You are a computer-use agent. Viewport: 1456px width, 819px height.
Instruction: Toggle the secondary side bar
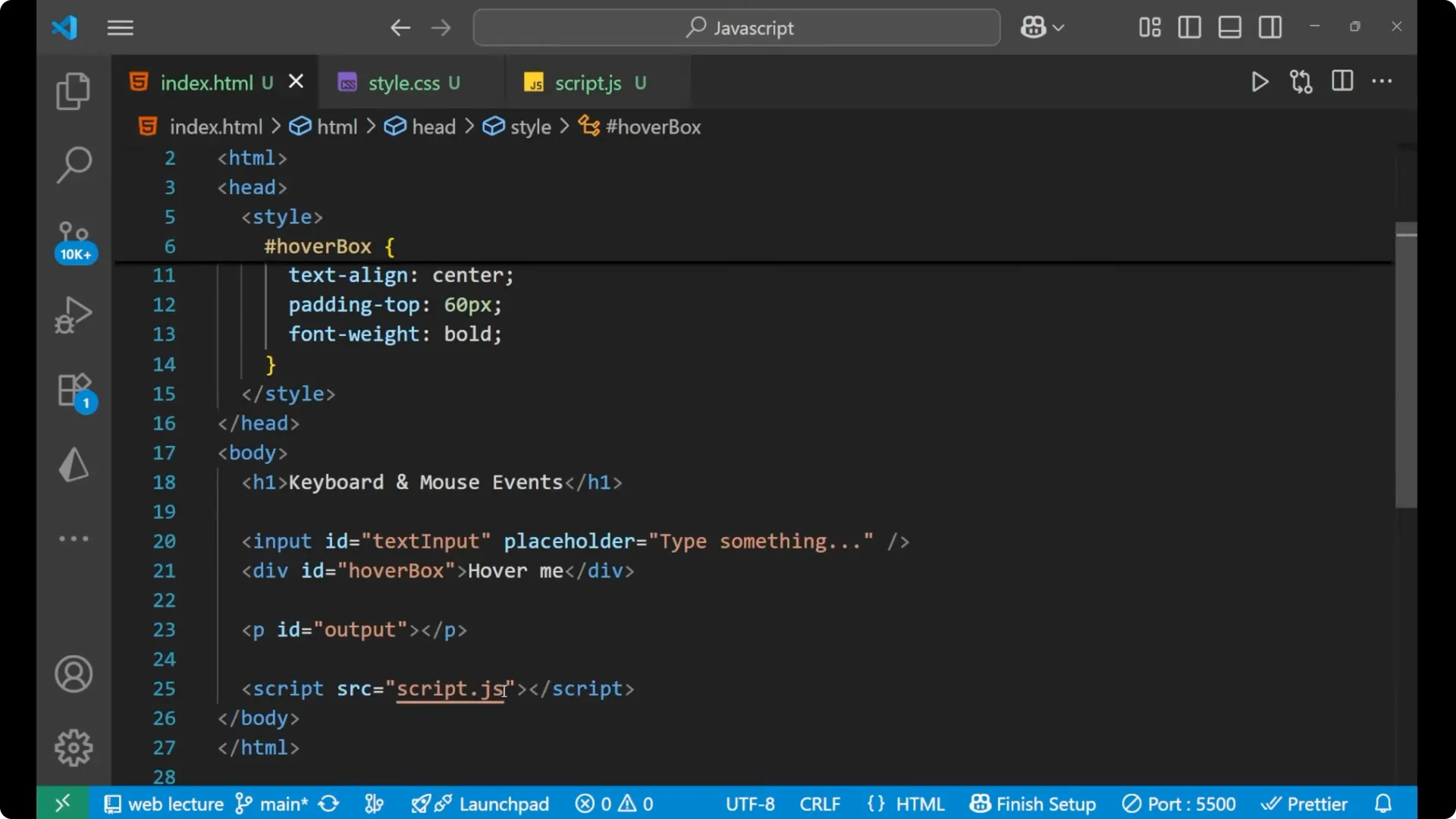(x=1270, y=27)
